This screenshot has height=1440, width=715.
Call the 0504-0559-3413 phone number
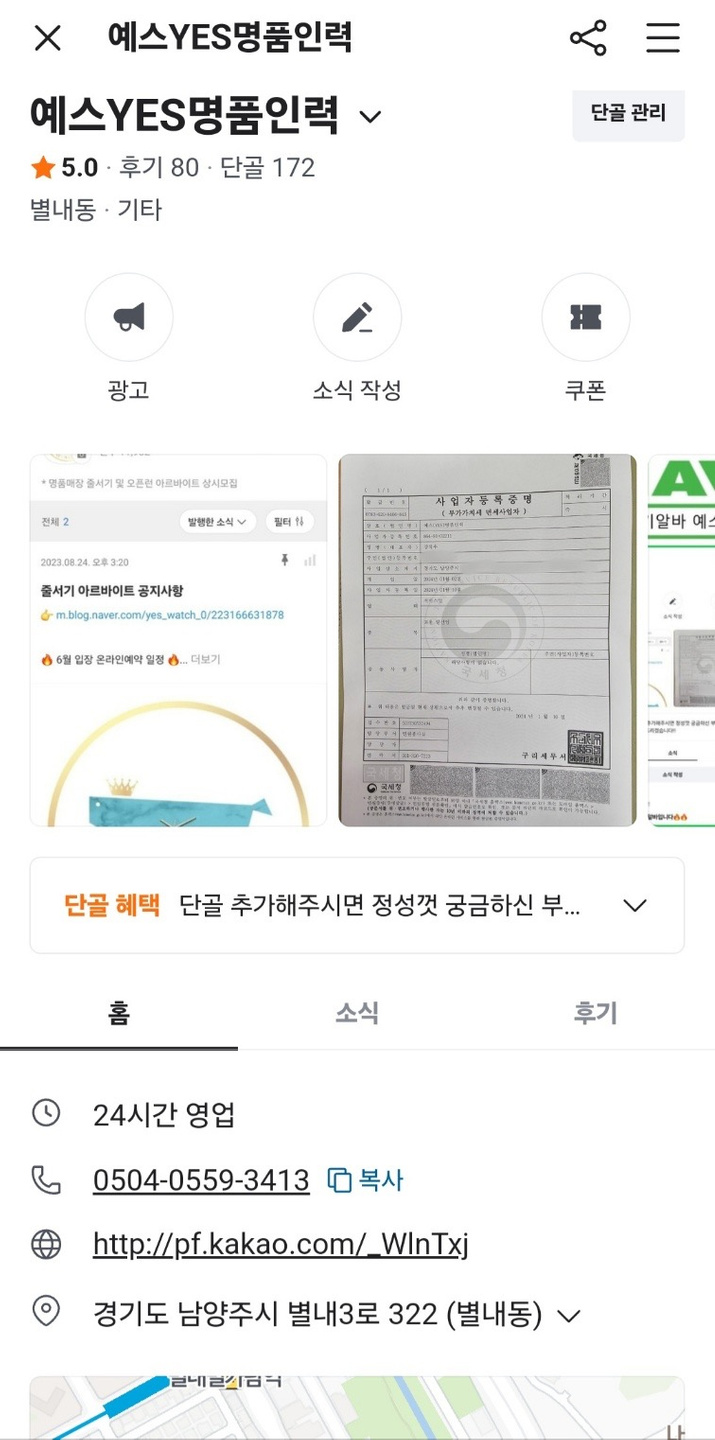[x=201, y=1181]
